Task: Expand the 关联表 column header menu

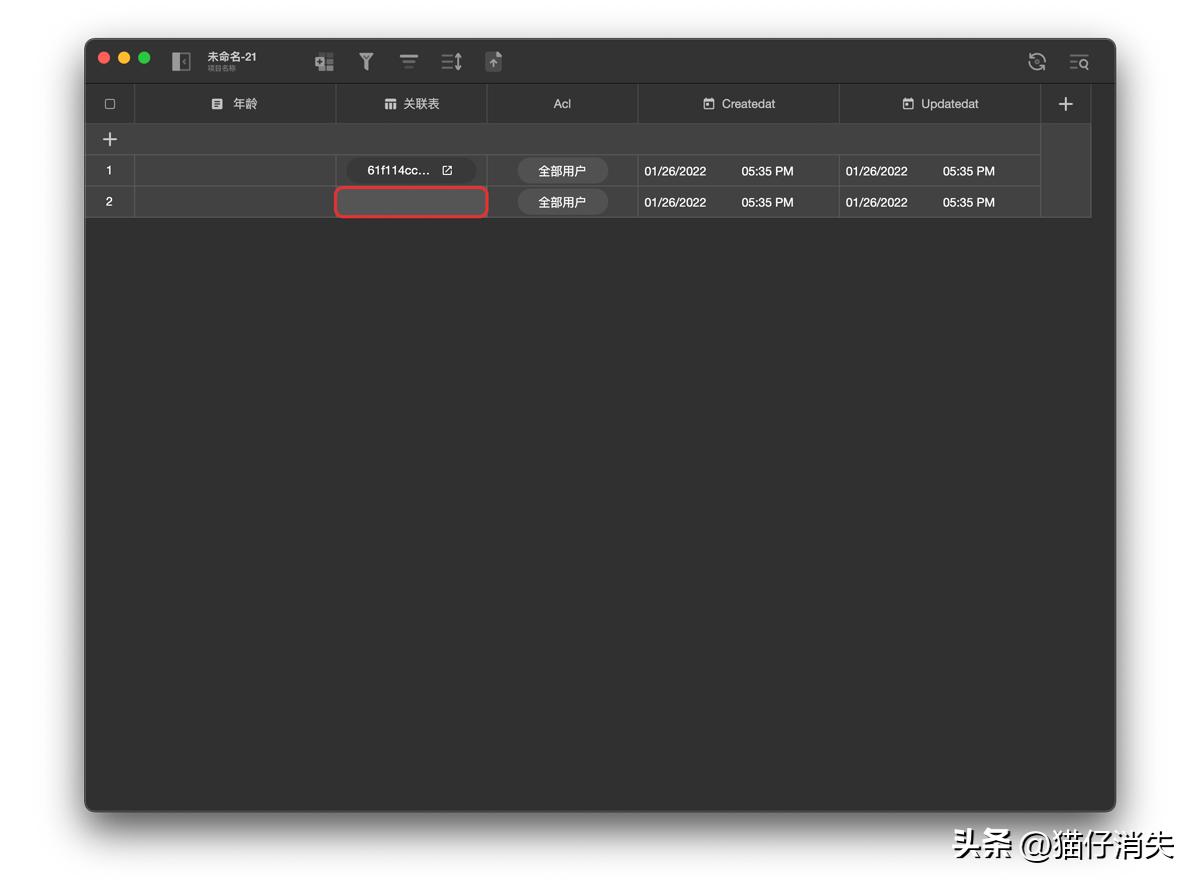Action: click(411, 103)
